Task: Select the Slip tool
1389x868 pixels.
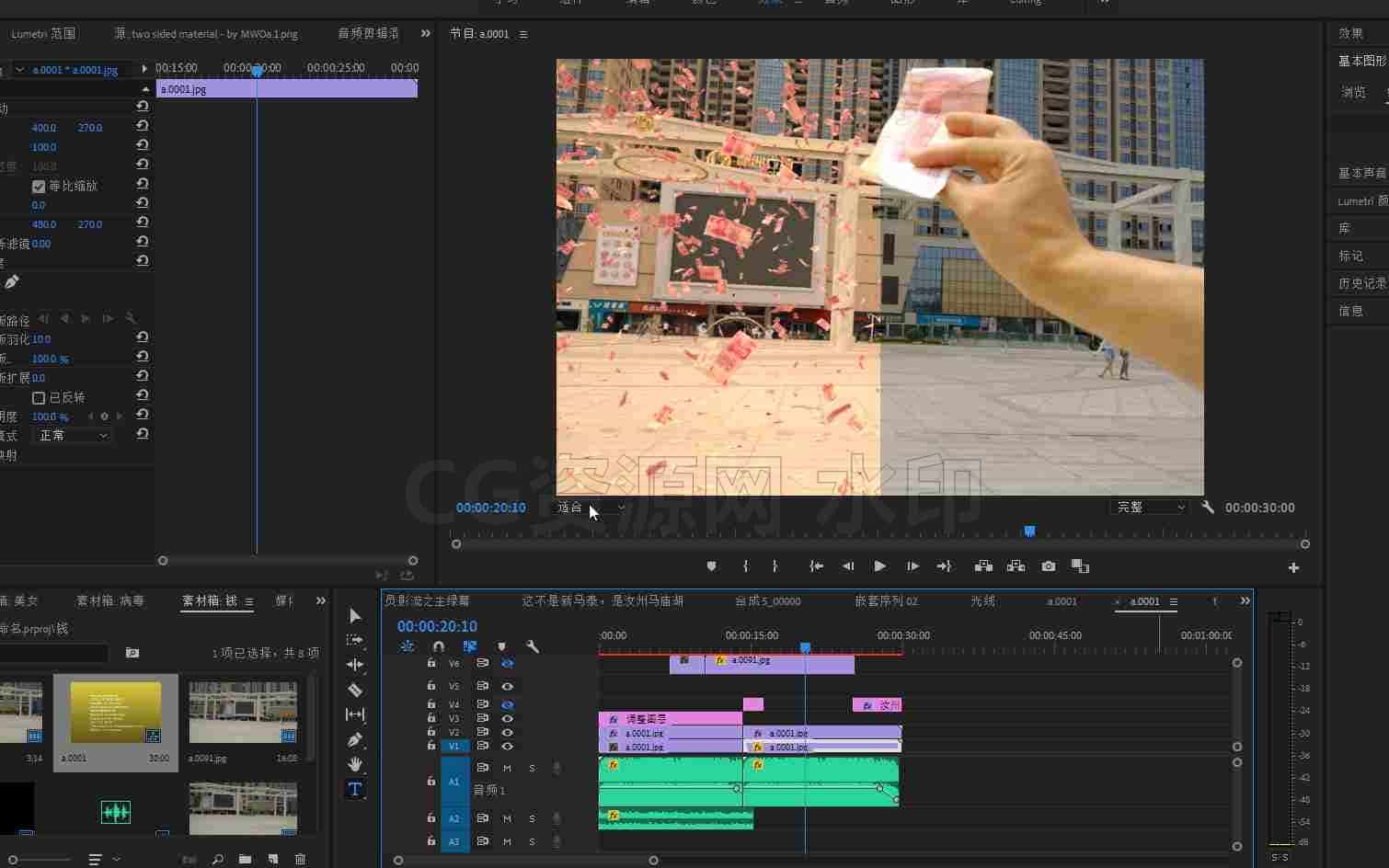Action: [x=355, y=714]
